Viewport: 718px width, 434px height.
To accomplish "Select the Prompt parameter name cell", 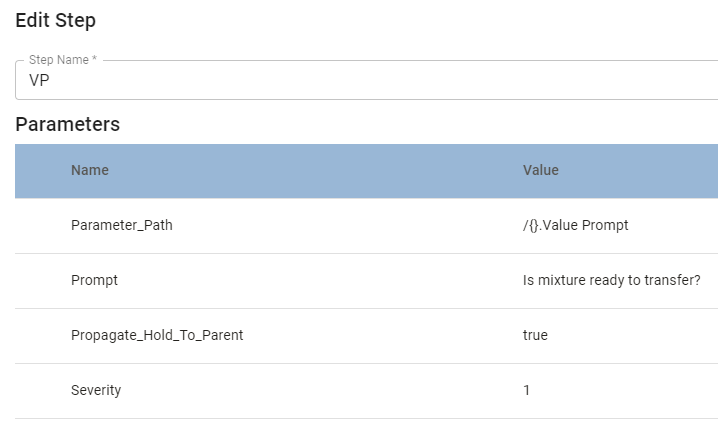I will (x=94, y=280).
